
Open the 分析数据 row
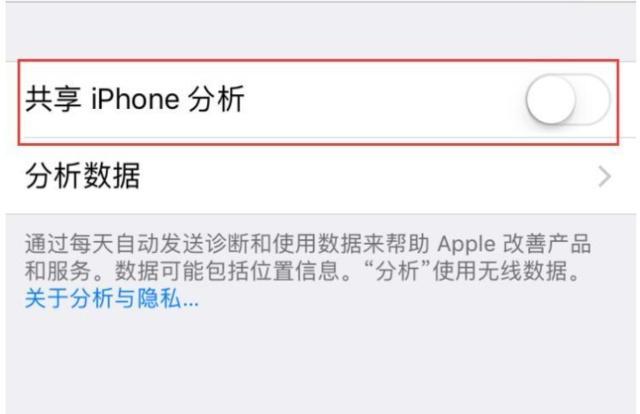[x=320, y=176]
